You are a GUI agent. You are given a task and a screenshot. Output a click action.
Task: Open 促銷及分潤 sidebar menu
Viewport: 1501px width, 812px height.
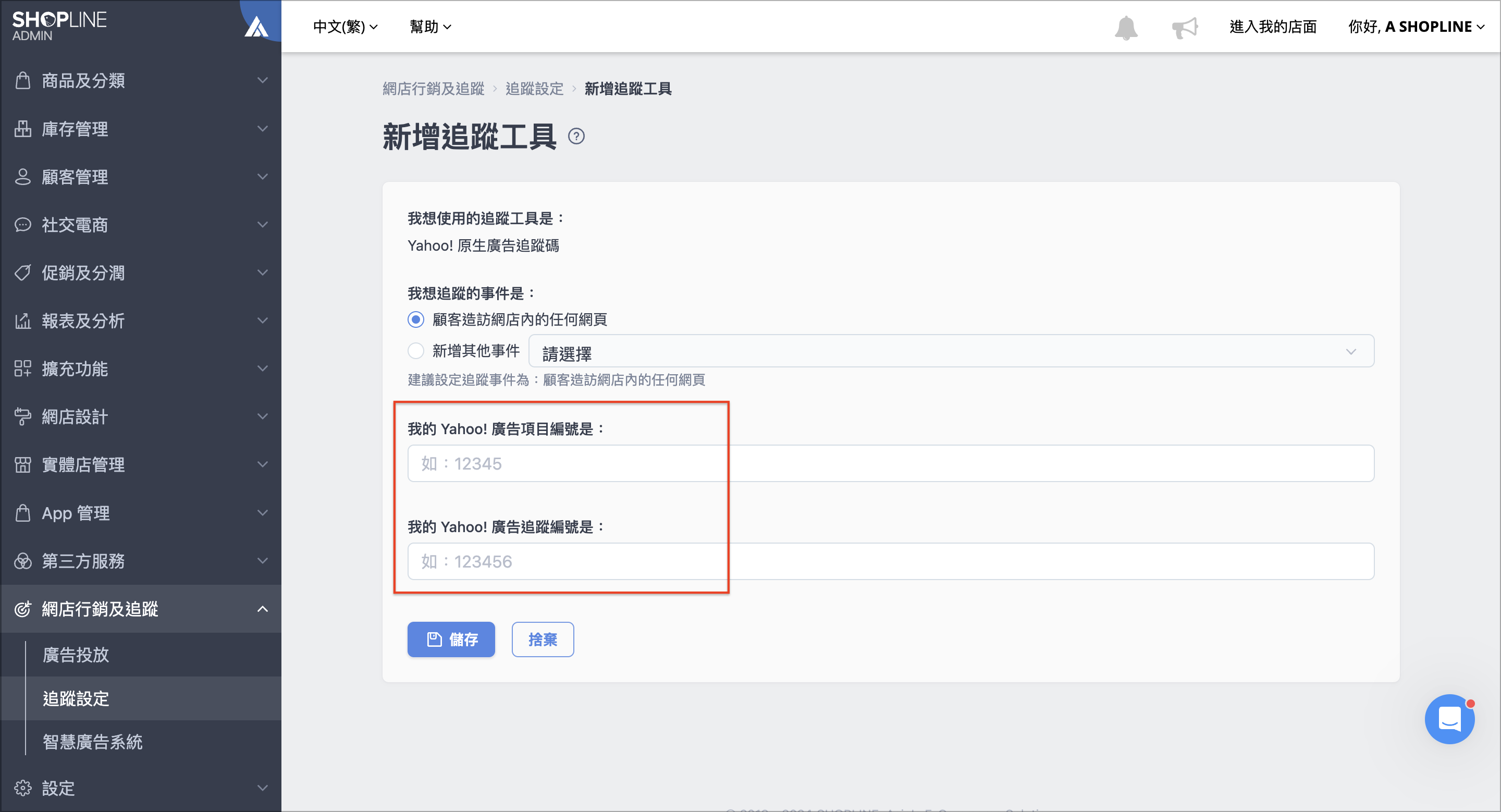coord(141,273)
